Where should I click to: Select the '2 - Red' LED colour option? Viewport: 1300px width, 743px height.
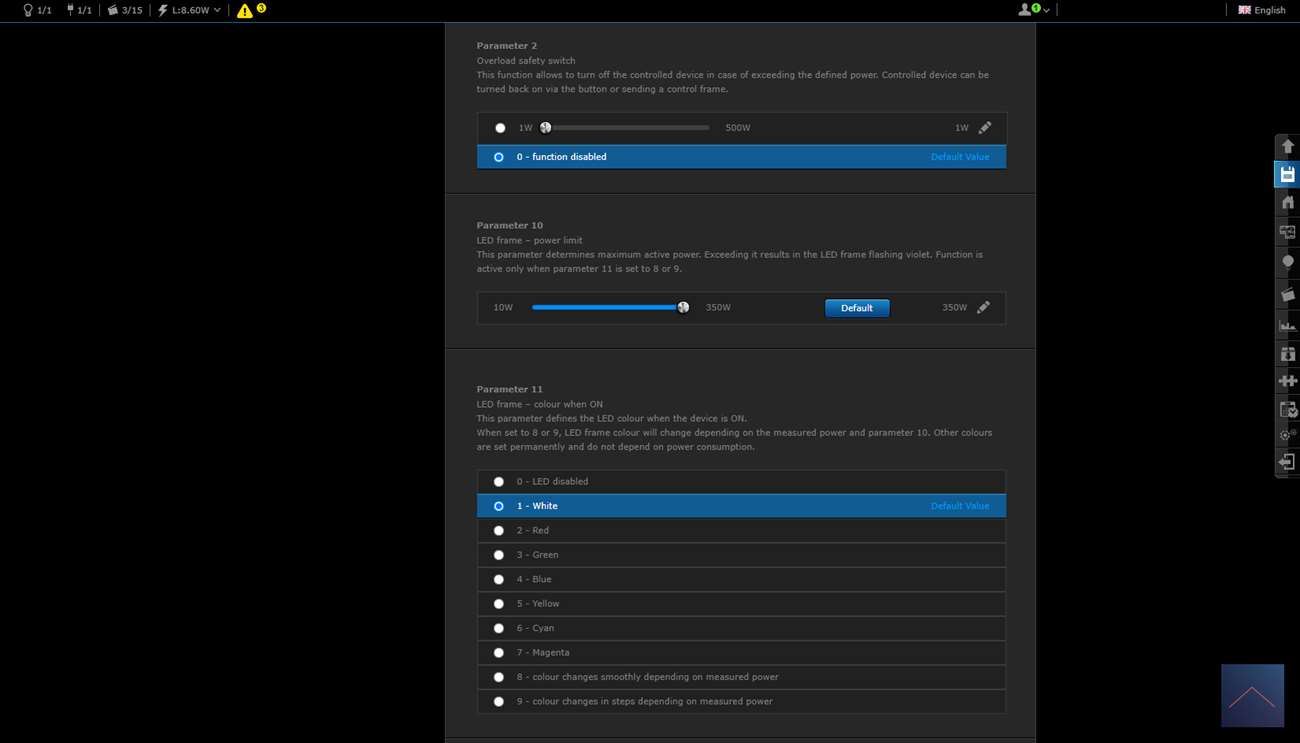(x=499, y=531)
